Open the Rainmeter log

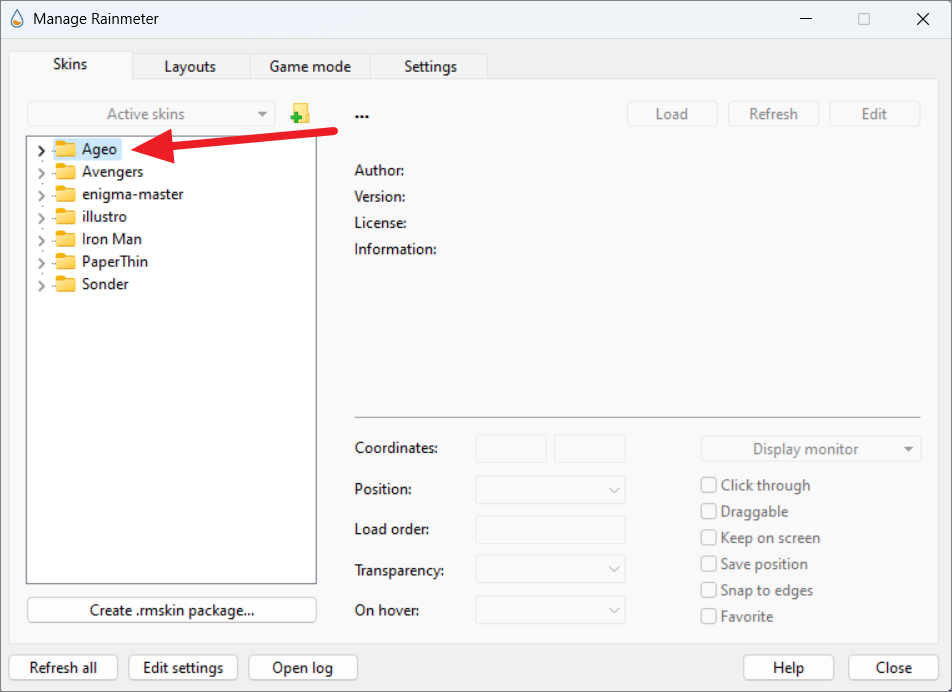click(x=302, y=668)
